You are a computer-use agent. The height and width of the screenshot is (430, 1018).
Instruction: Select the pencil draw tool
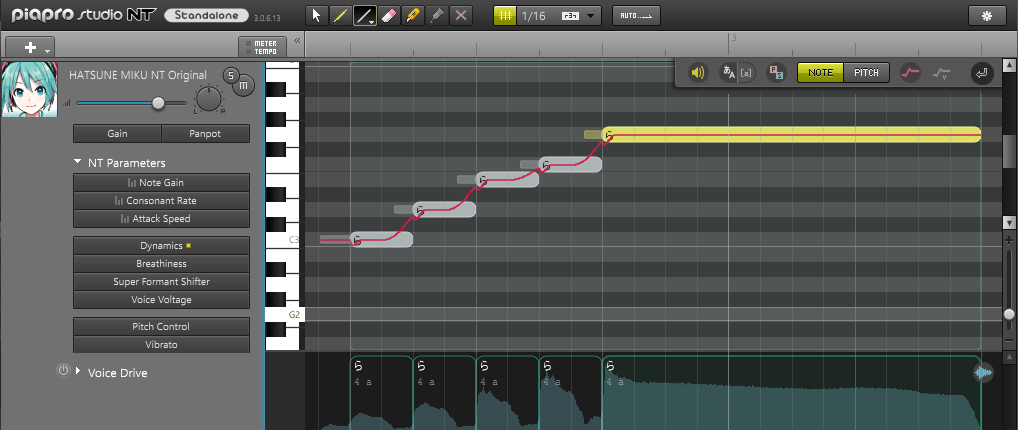[x=340, y=15]
